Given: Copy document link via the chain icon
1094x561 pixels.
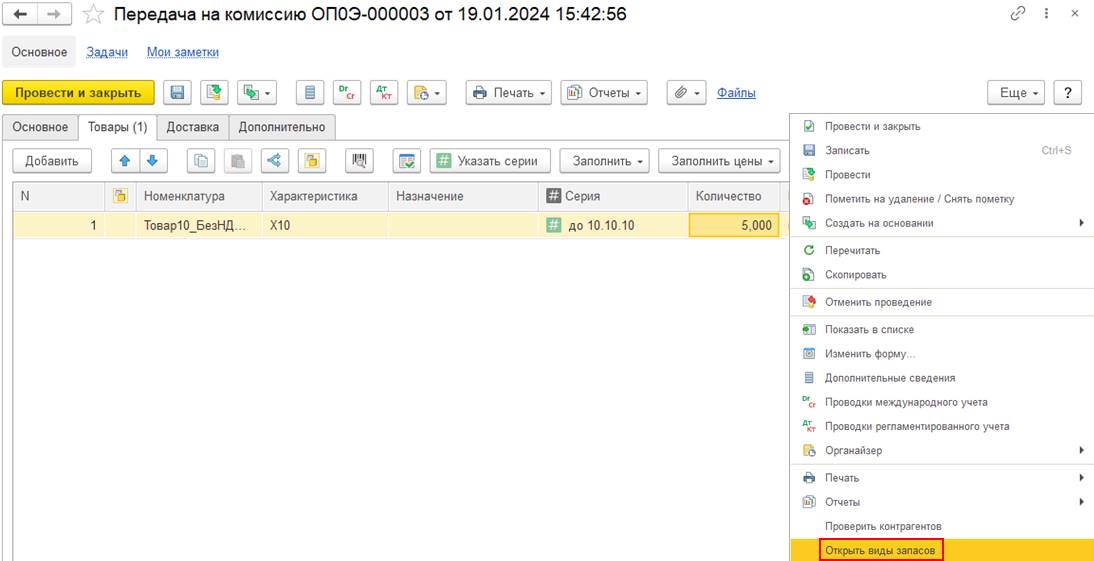Looking at the screenshot, I should 1018,14.
